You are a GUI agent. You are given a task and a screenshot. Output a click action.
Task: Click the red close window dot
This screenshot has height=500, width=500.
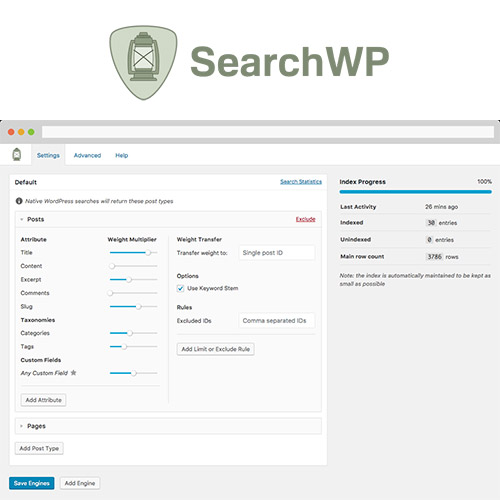click(11, 132)
